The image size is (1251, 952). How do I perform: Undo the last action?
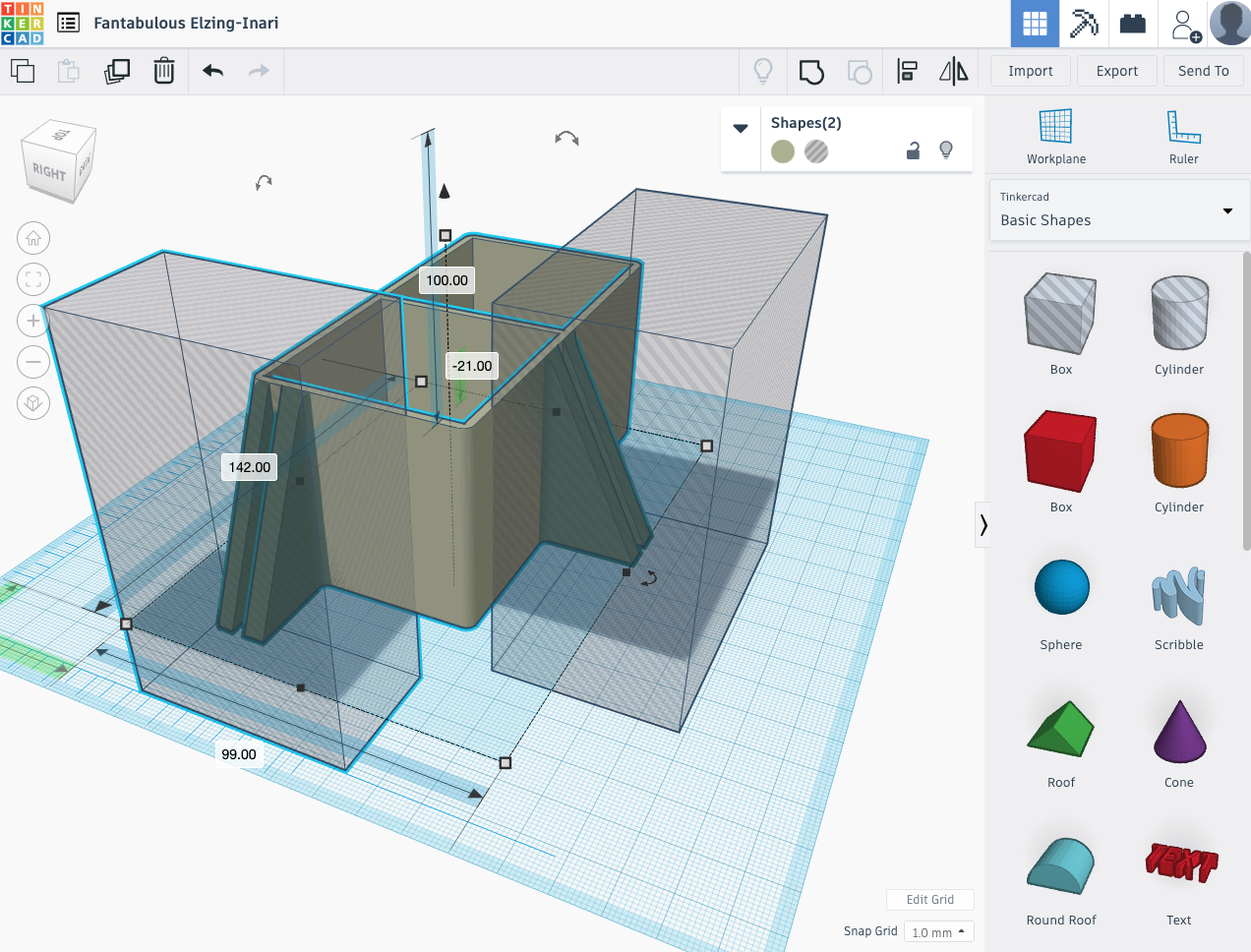click(212, 71)
